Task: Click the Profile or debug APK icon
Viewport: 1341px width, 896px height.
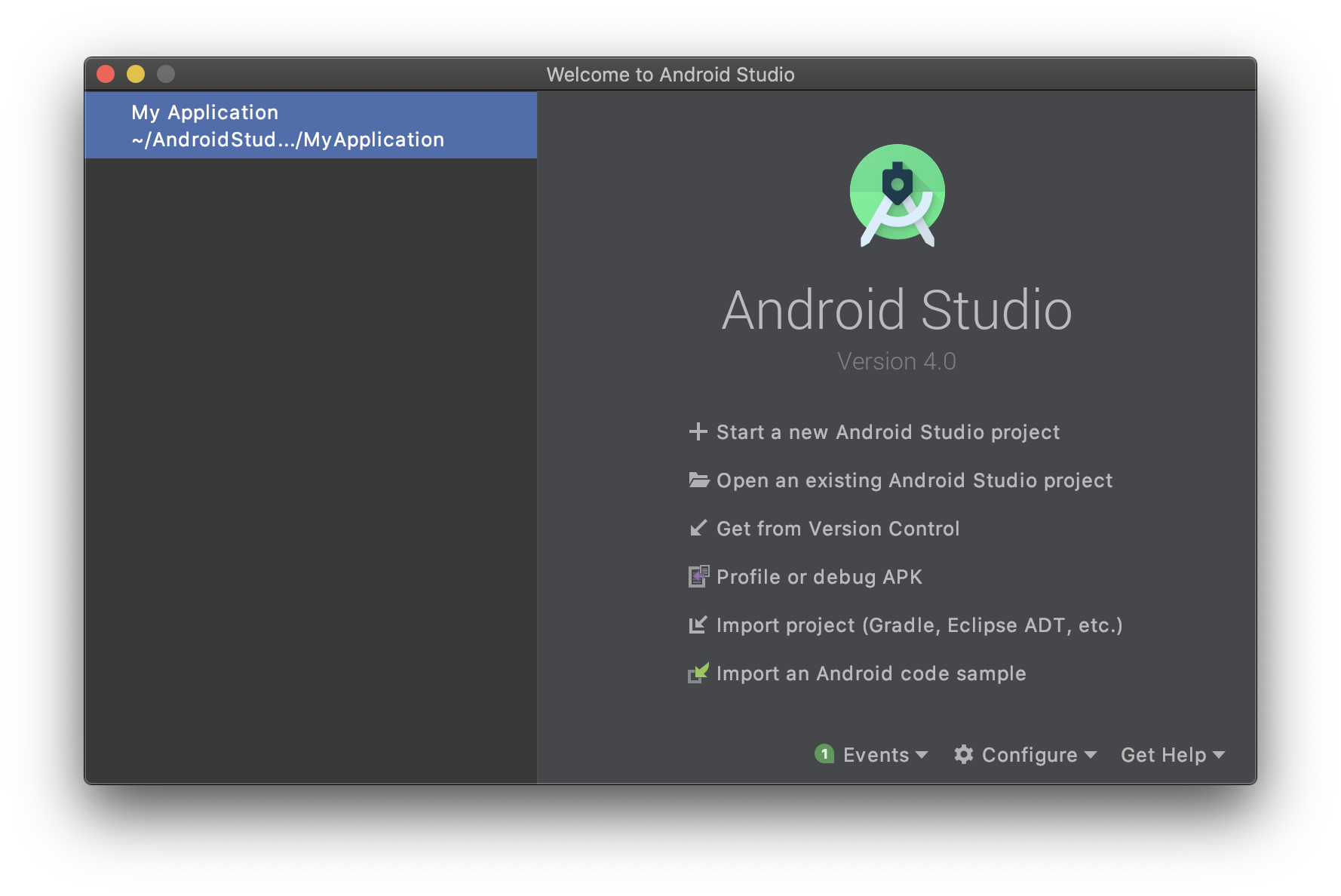Action: pyautogui.click(x=698, y=576)
